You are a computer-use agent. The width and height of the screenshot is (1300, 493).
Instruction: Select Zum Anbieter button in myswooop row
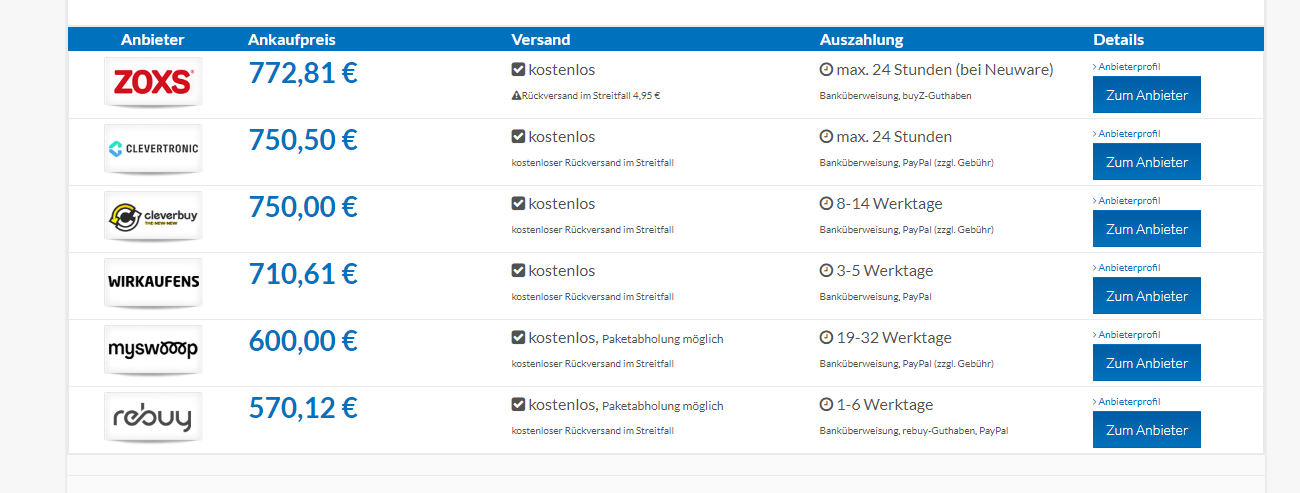click(x=1147, y=363)
